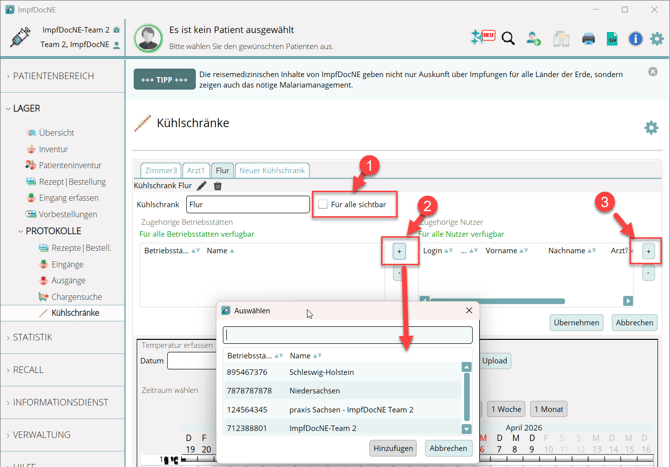Close the TIPP banner
Image resolution: width=670 pixels, height=467 pixels.
coord(652,72)
